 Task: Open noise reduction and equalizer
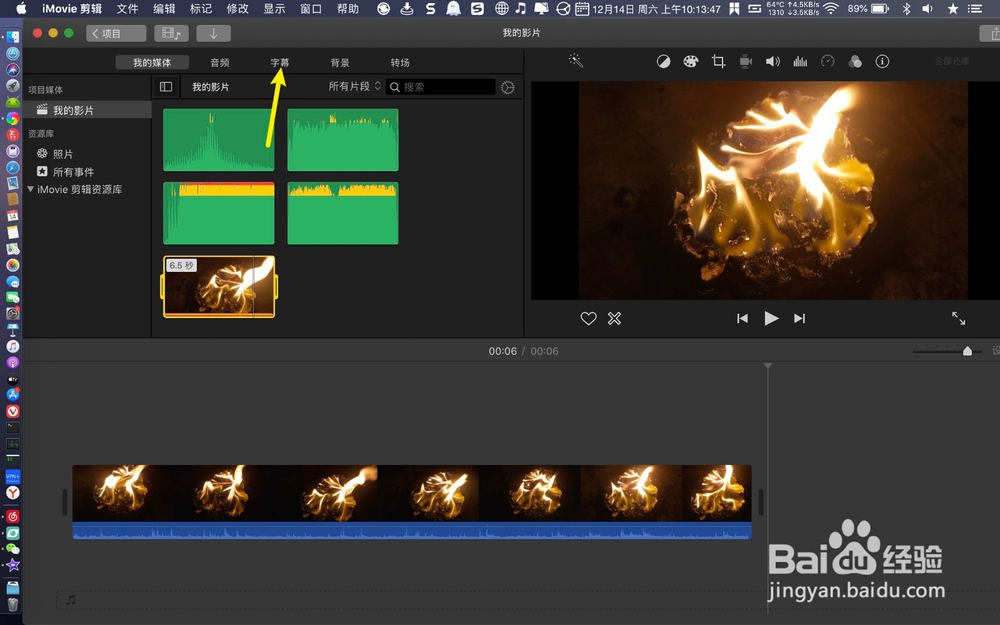(x=800, y=61)
